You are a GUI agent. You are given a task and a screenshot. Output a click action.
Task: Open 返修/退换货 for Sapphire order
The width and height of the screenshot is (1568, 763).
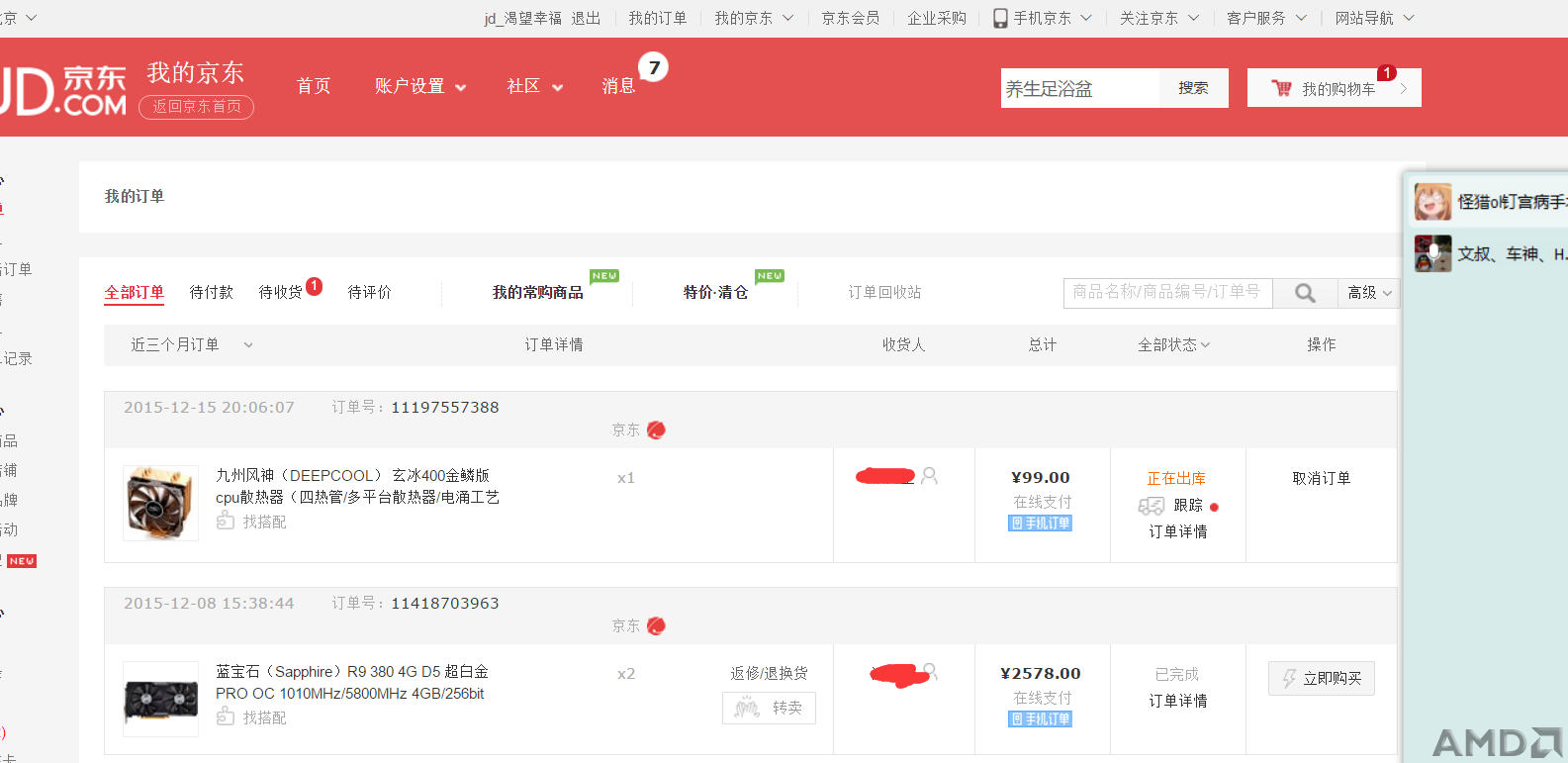tap(770, 673)
